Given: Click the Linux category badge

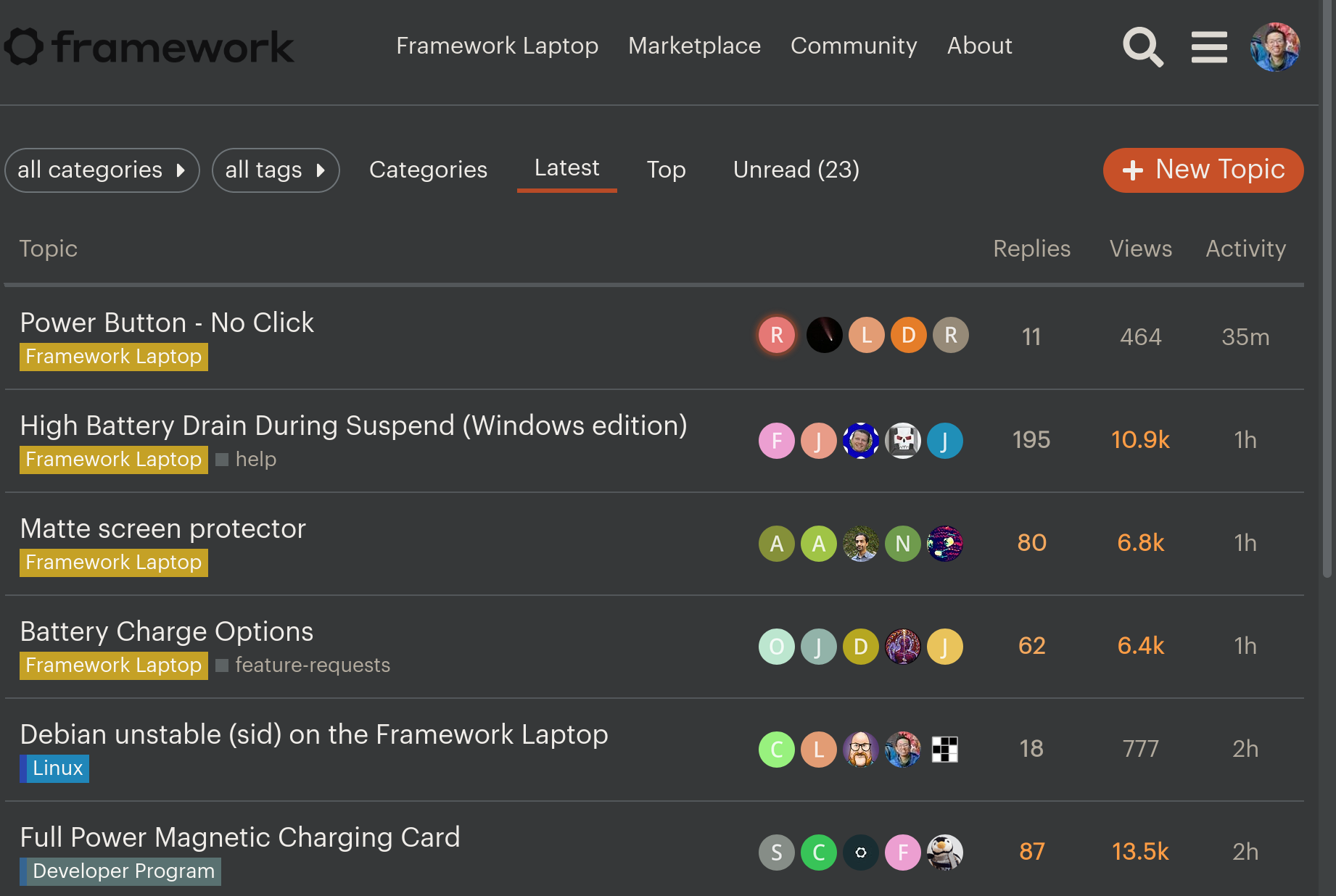Looking at the screenshot, I should (x=54, y=768).
